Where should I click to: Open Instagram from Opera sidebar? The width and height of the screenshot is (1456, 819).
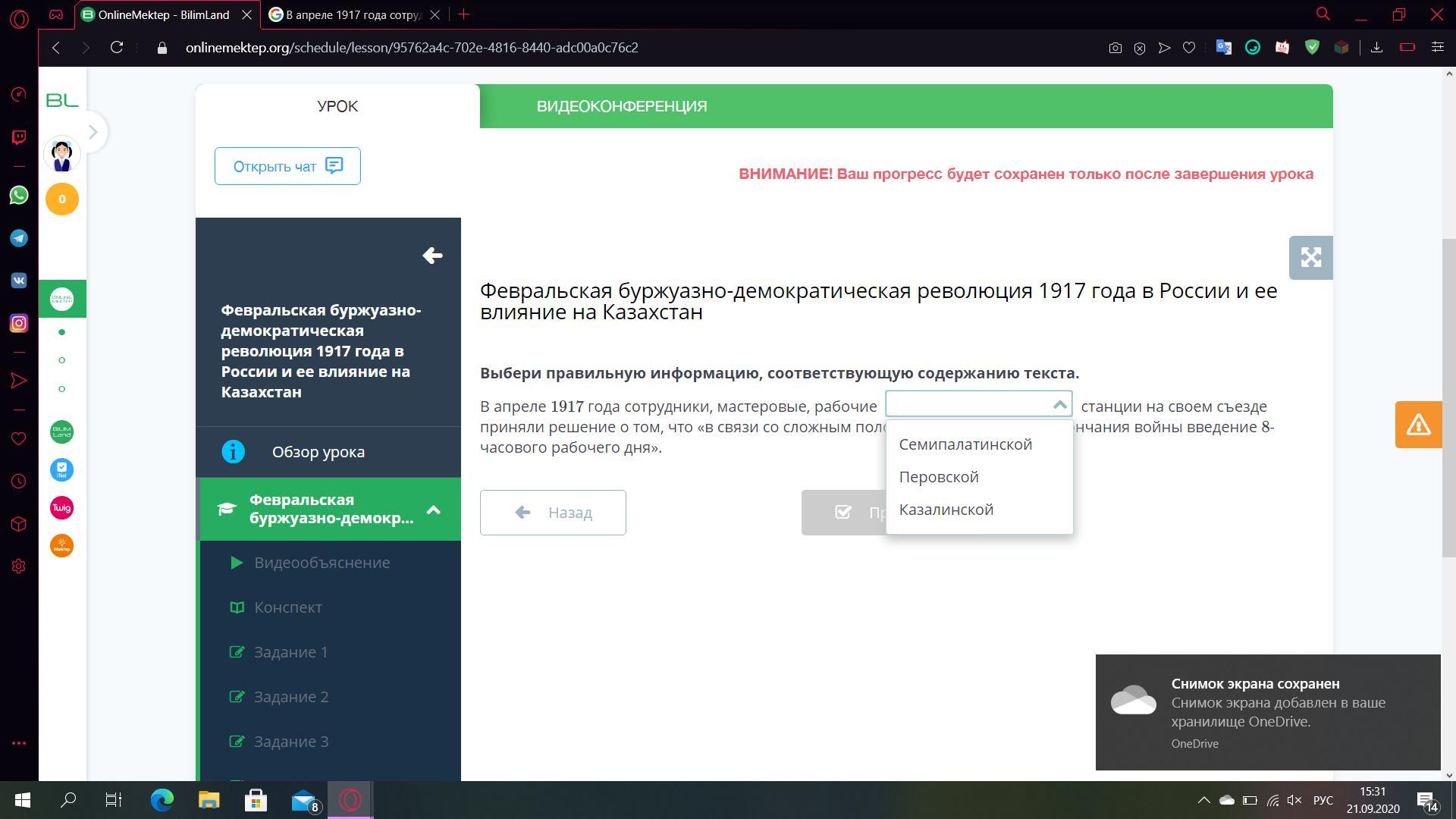19,323
